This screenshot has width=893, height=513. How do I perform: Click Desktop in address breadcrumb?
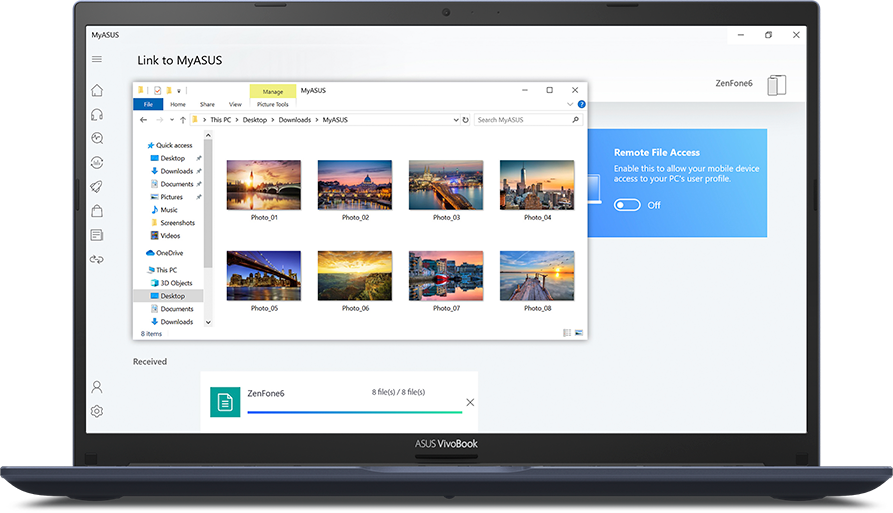(255, 120)
